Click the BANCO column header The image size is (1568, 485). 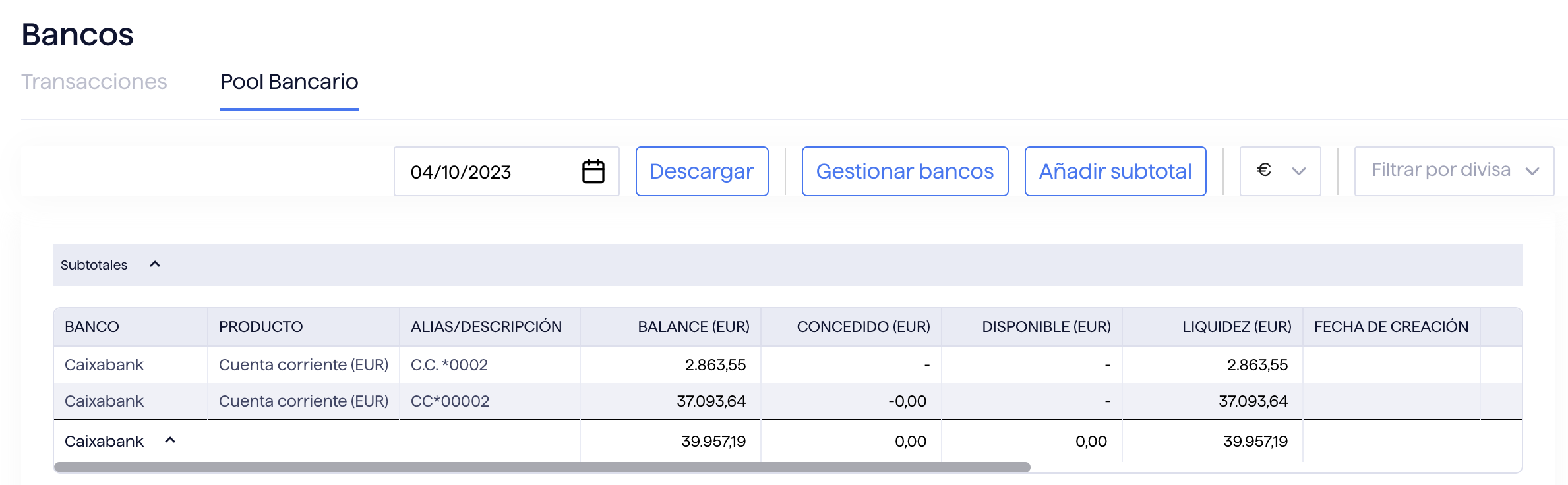92,327
